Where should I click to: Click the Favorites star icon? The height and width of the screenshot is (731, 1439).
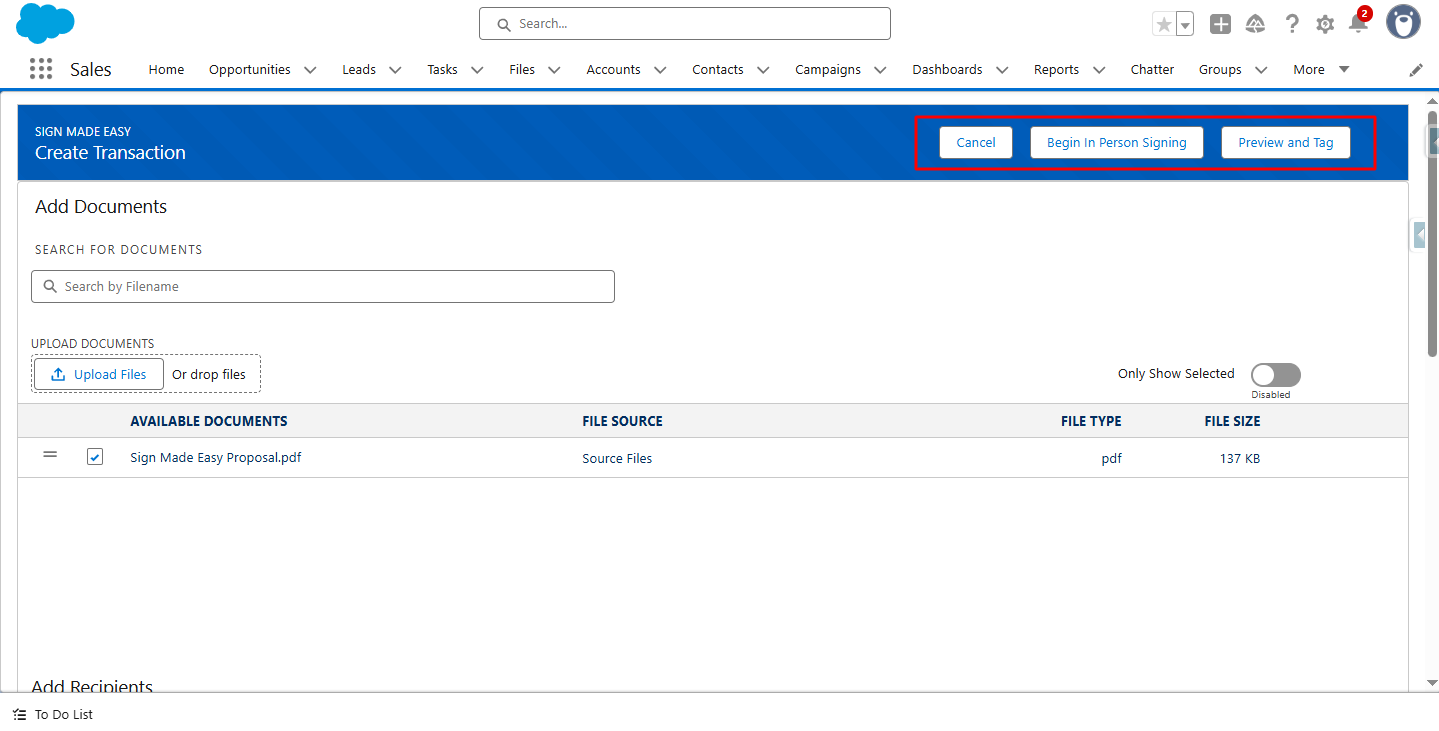1163,24
